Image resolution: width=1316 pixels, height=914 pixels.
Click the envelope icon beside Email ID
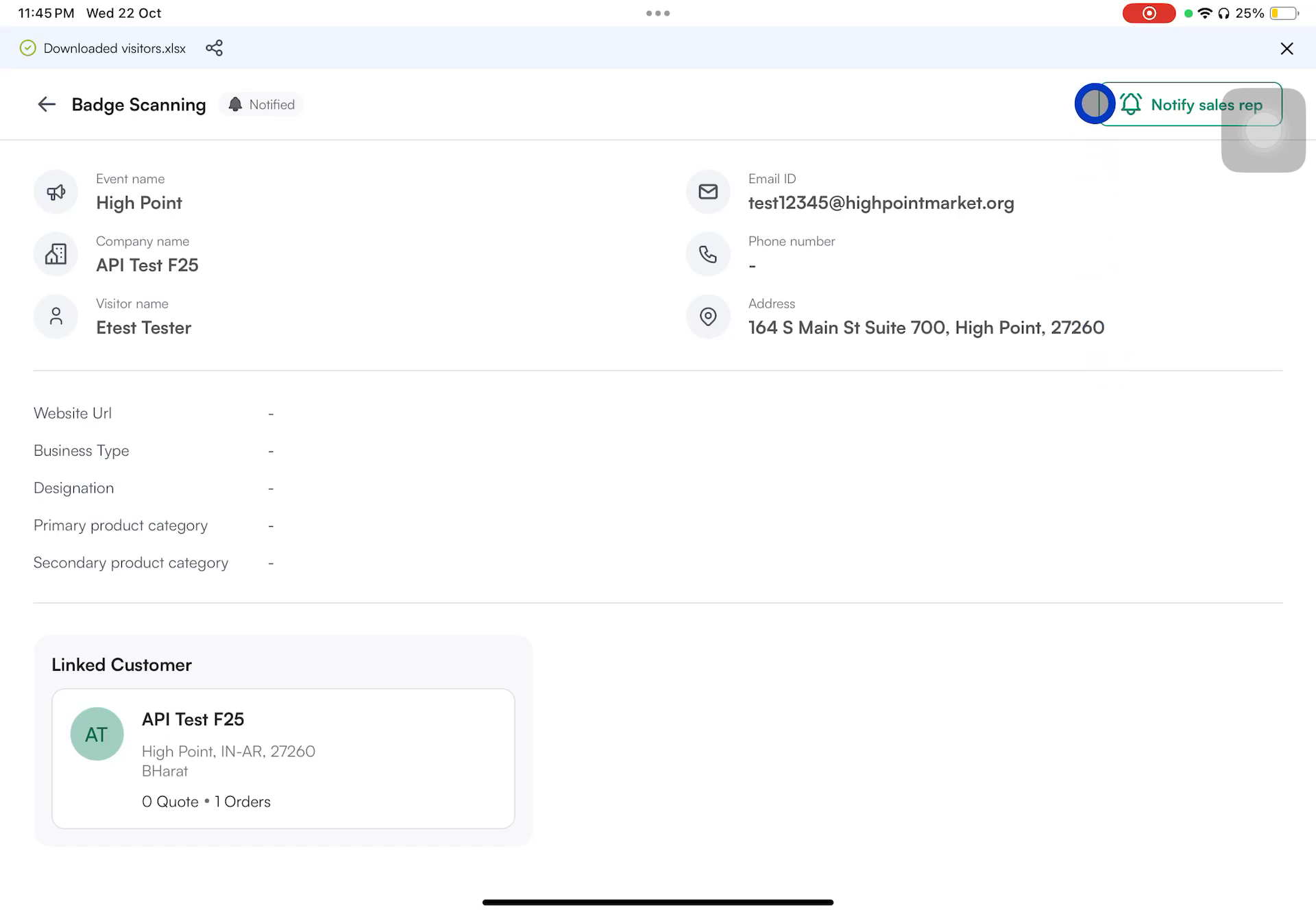(x=708, y=192)
